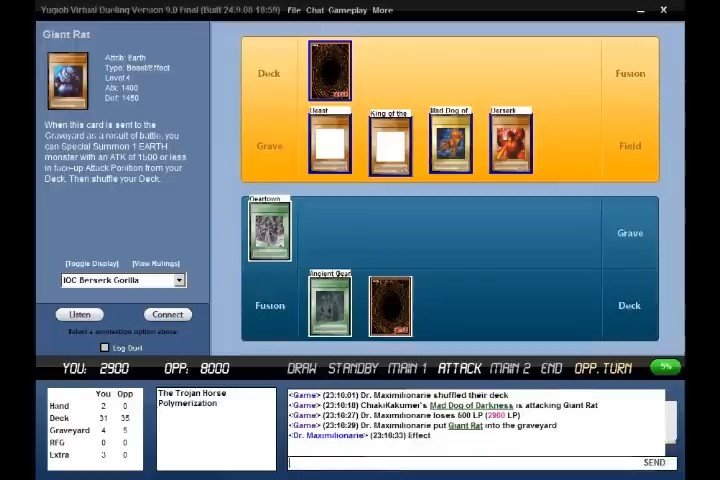
Task: Click the View Rulings link
Action: pos(156,264)
